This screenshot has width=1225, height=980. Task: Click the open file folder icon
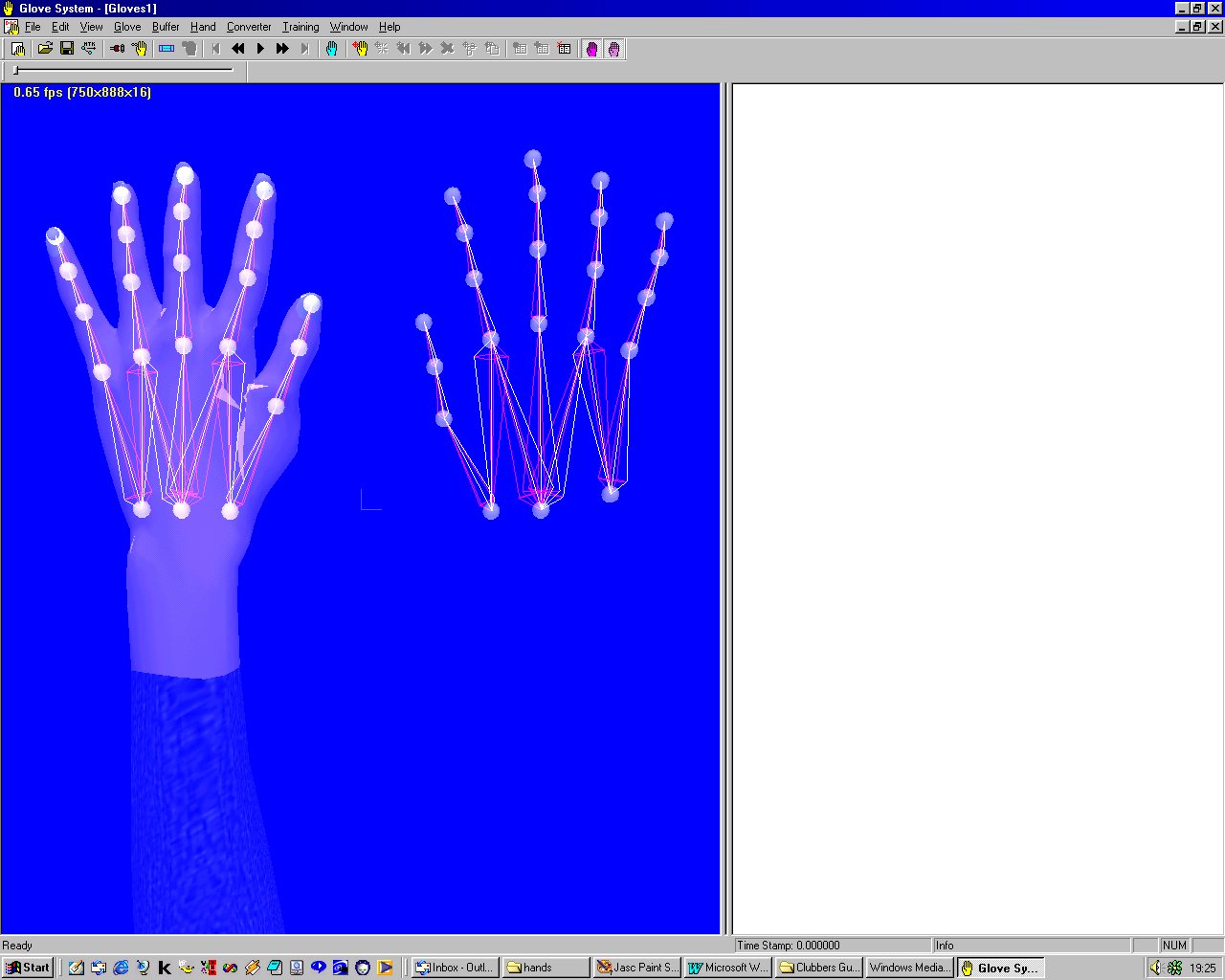pos(45,49)
